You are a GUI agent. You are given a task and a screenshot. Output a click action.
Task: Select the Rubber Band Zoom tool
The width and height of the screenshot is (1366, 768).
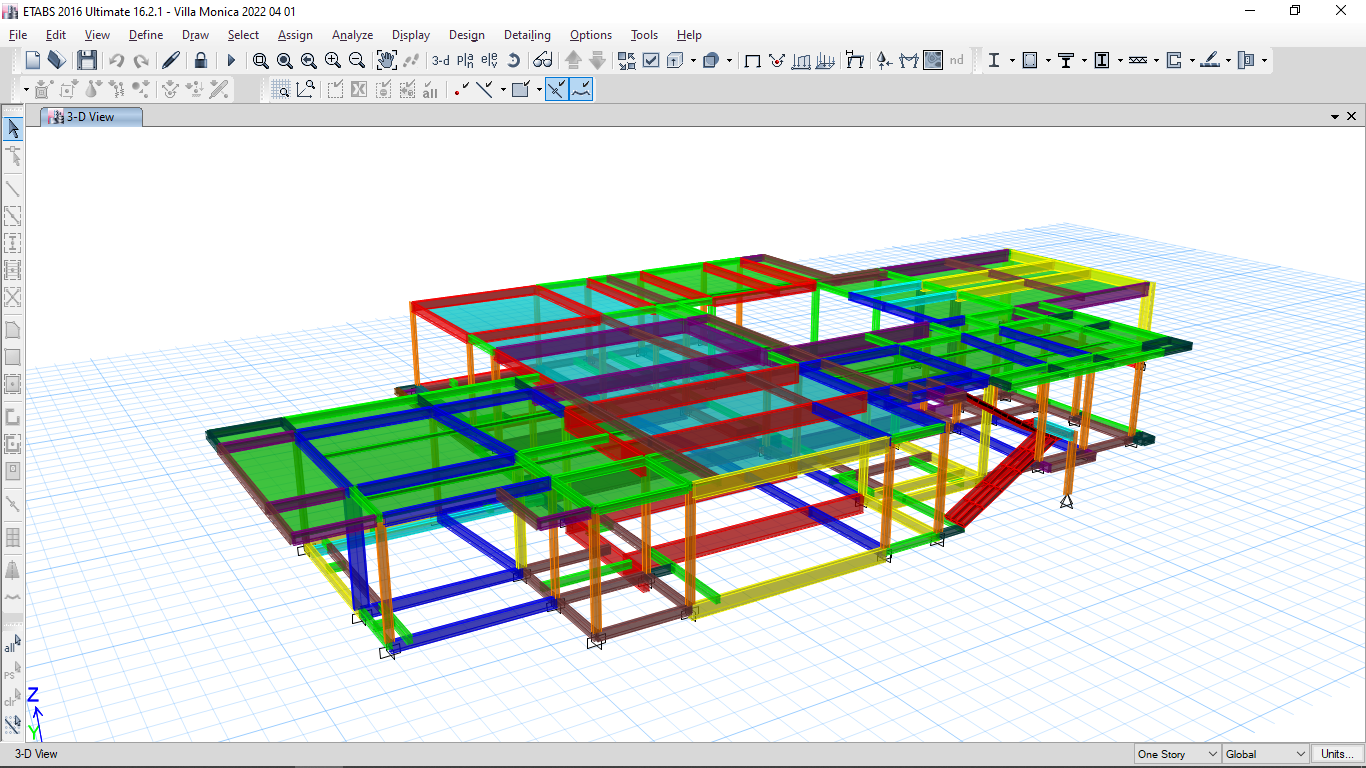pos(260,60)
